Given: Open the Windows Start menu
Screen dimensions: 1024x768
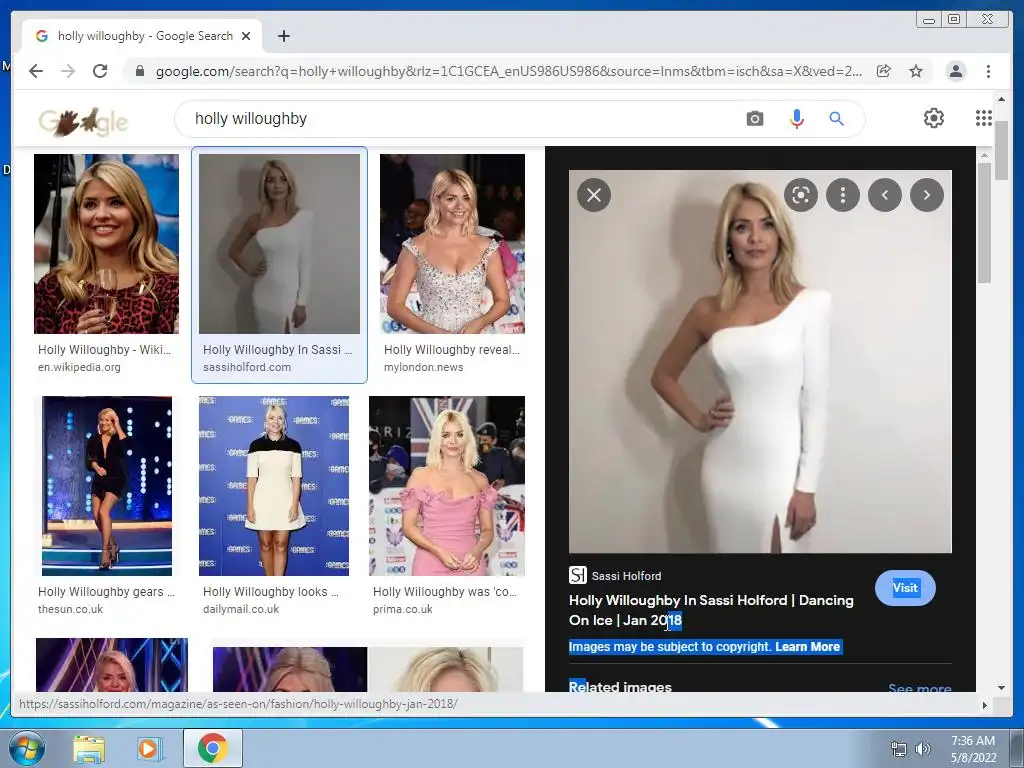Looking at the screenshot, I should pyautogui.click(x=25, y=748).
